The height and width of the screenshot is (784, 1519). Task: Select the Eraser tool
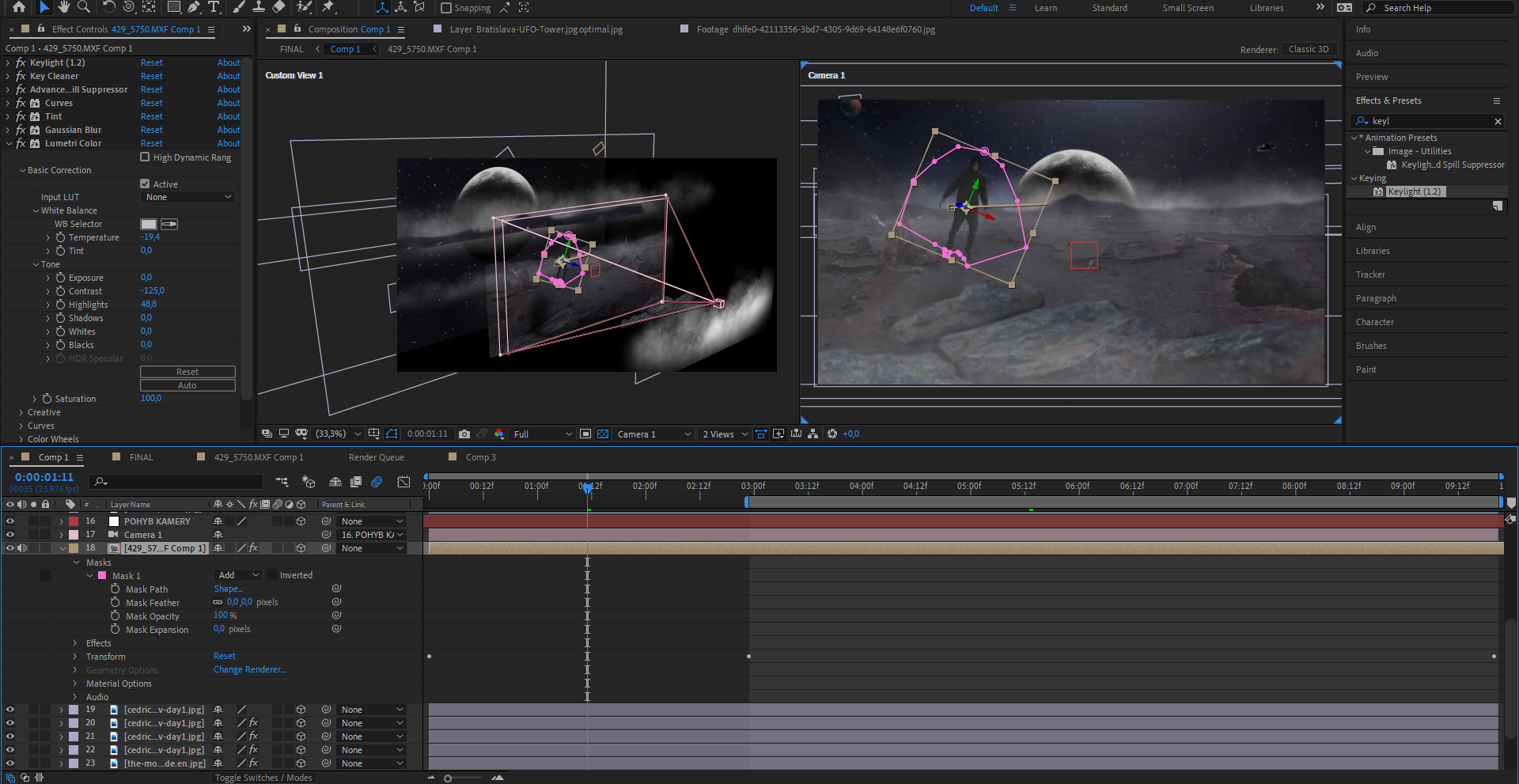(278, 7)
